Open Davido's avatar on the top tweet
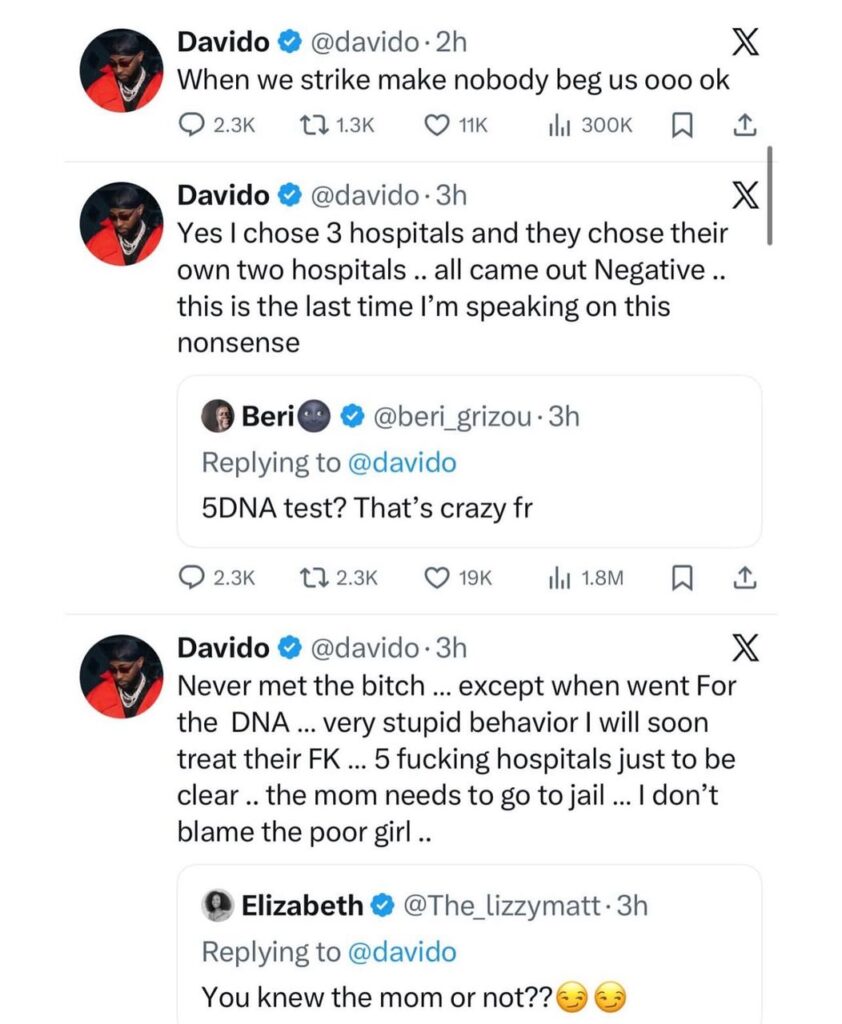The width and height of the screenshot is (842, 1024). 121,69
